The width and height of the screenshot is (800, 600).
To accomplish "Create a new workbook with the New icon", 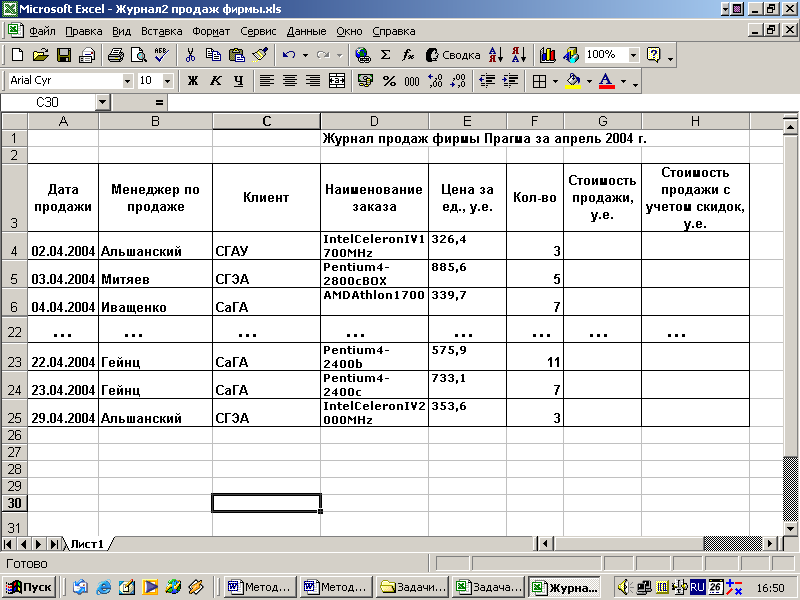I will tap(17, 55).
